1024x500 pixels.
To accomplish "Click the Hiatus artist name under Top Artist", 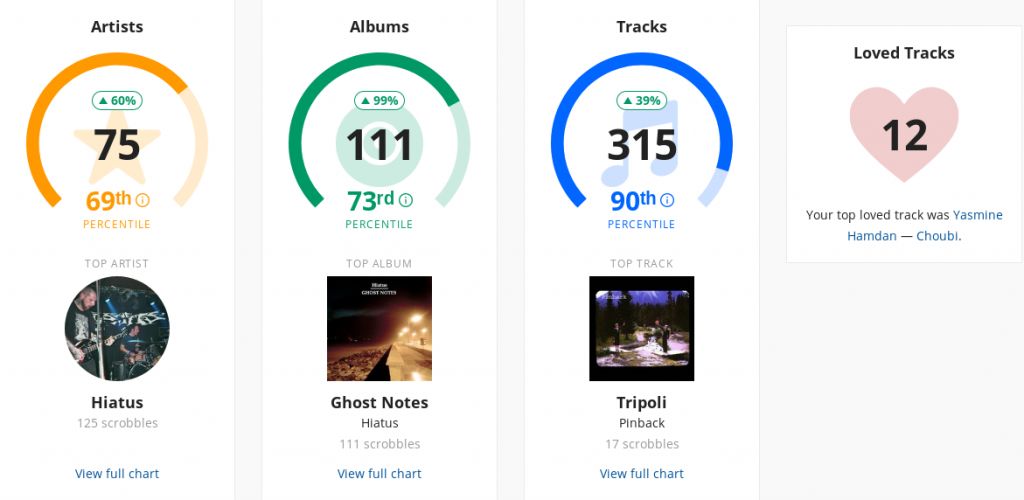I will [x=117, y=402].
